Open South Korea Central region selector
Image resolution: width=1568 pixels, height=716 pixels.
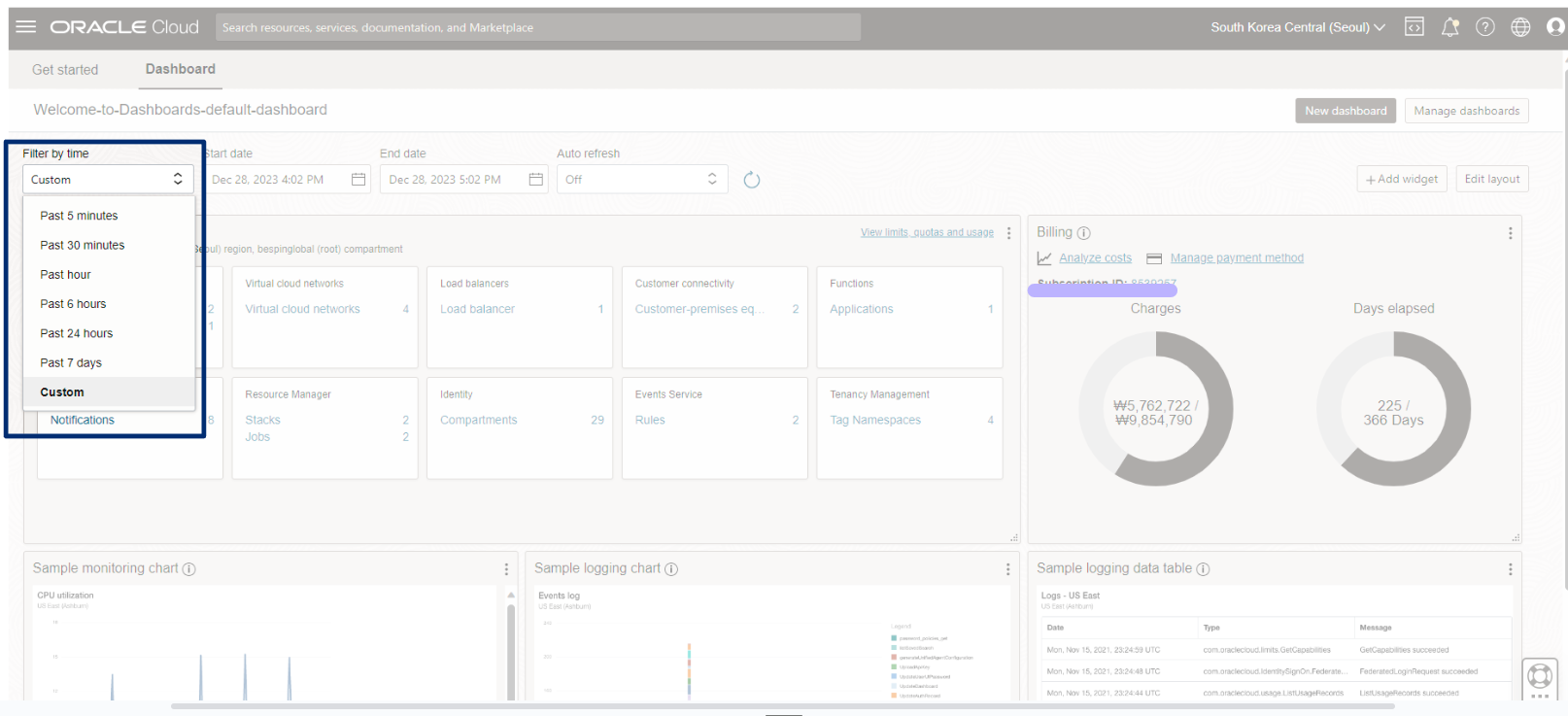[1298, 27]
